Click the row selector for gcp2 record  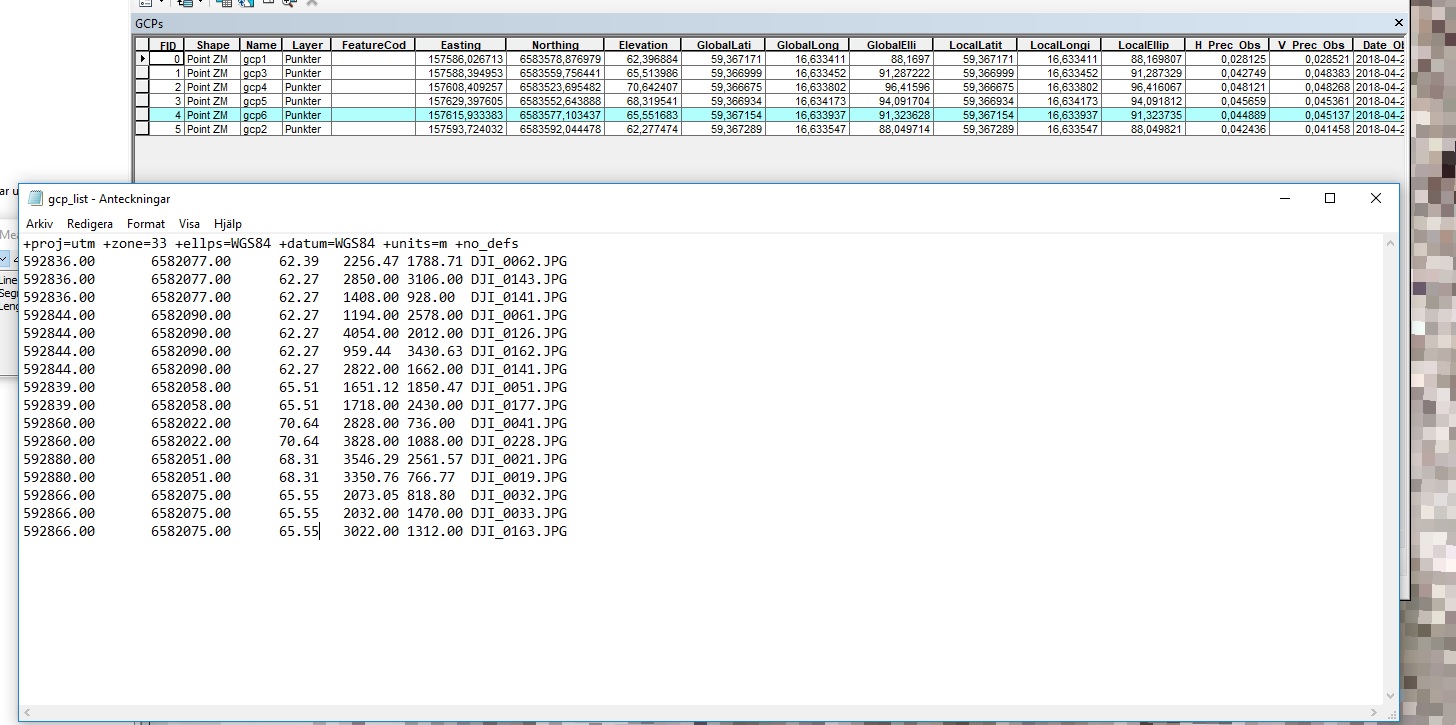(142, 129)
